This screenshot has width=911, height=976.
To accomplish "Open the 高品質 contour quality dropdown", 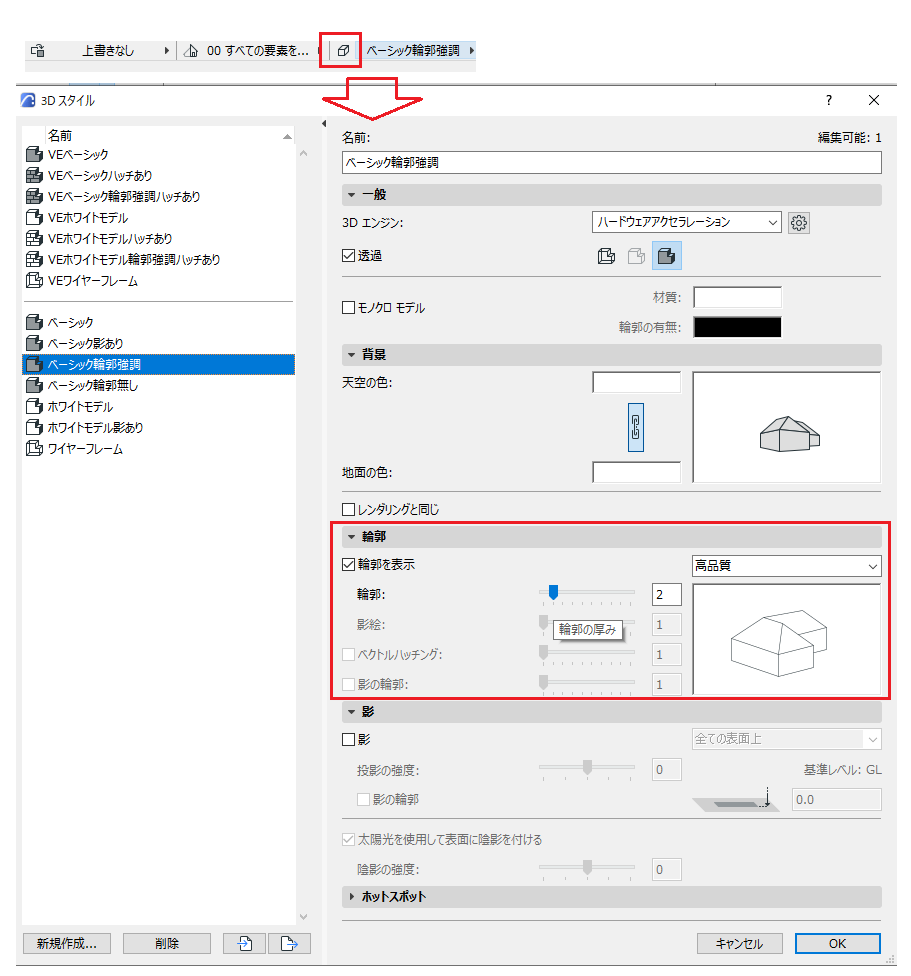I will [787, 566].
